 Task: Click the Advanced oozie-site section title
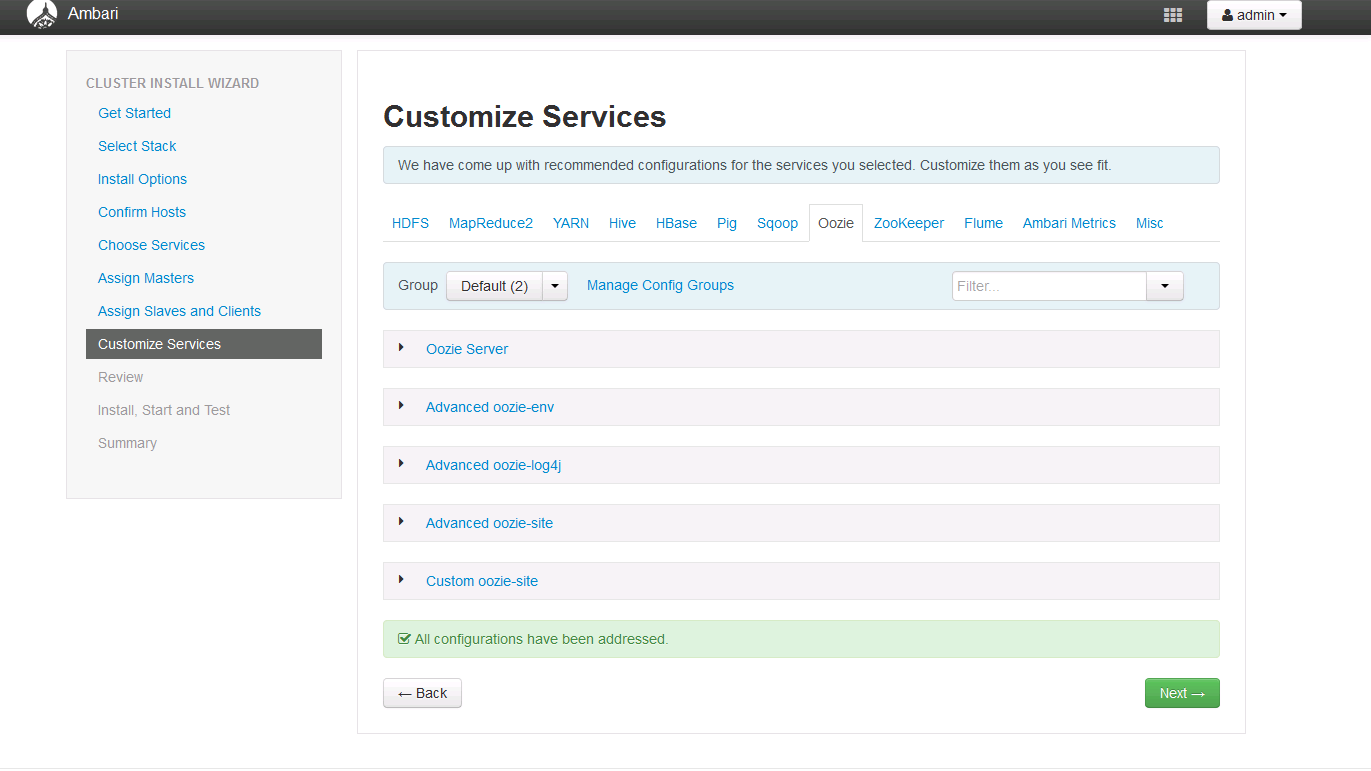pyautogui.click(x=489, y=523)
